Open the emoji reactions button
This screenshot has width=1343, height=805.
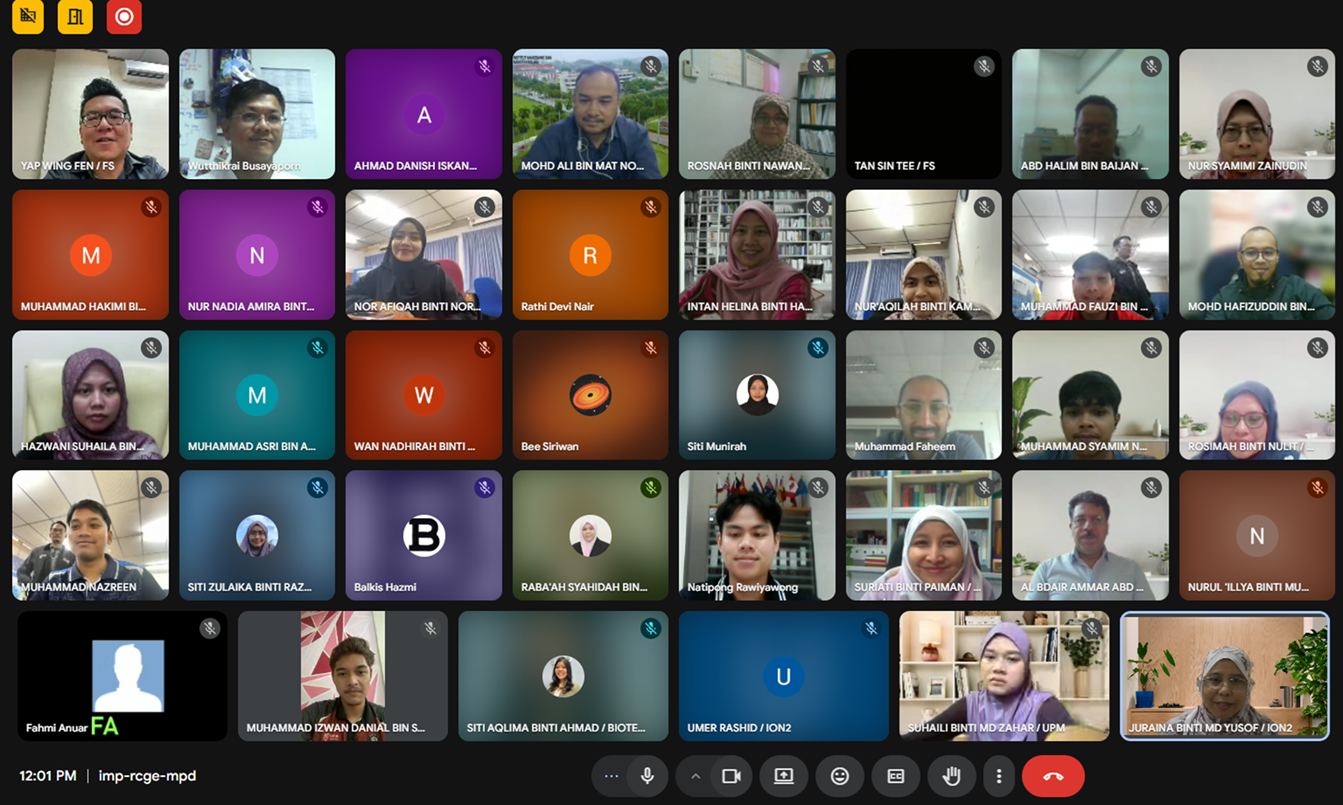(840, 776)
